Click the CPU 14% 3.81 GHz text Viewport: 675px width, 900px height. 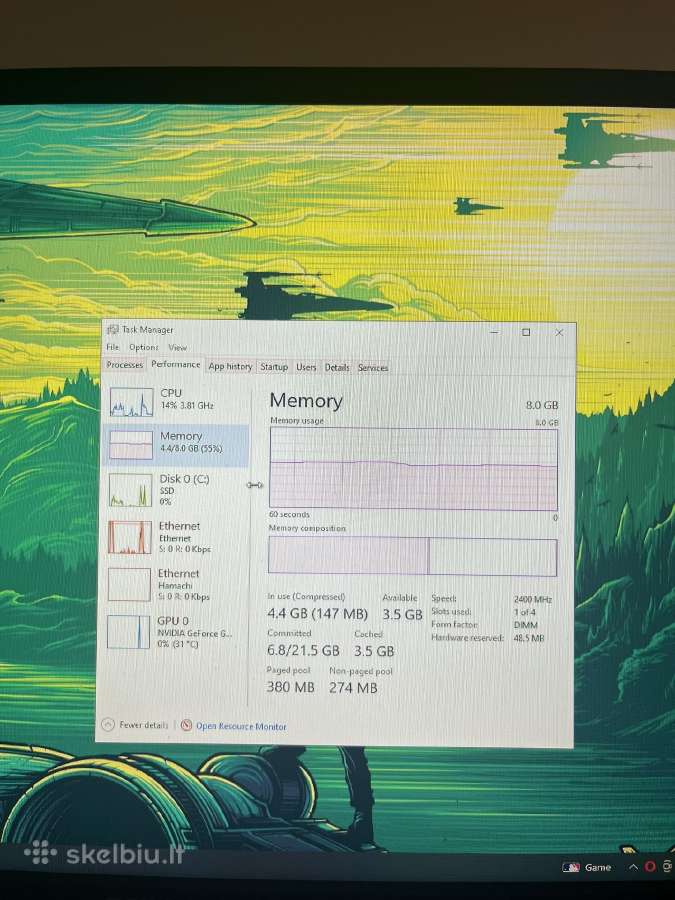(x=187, y=405)
